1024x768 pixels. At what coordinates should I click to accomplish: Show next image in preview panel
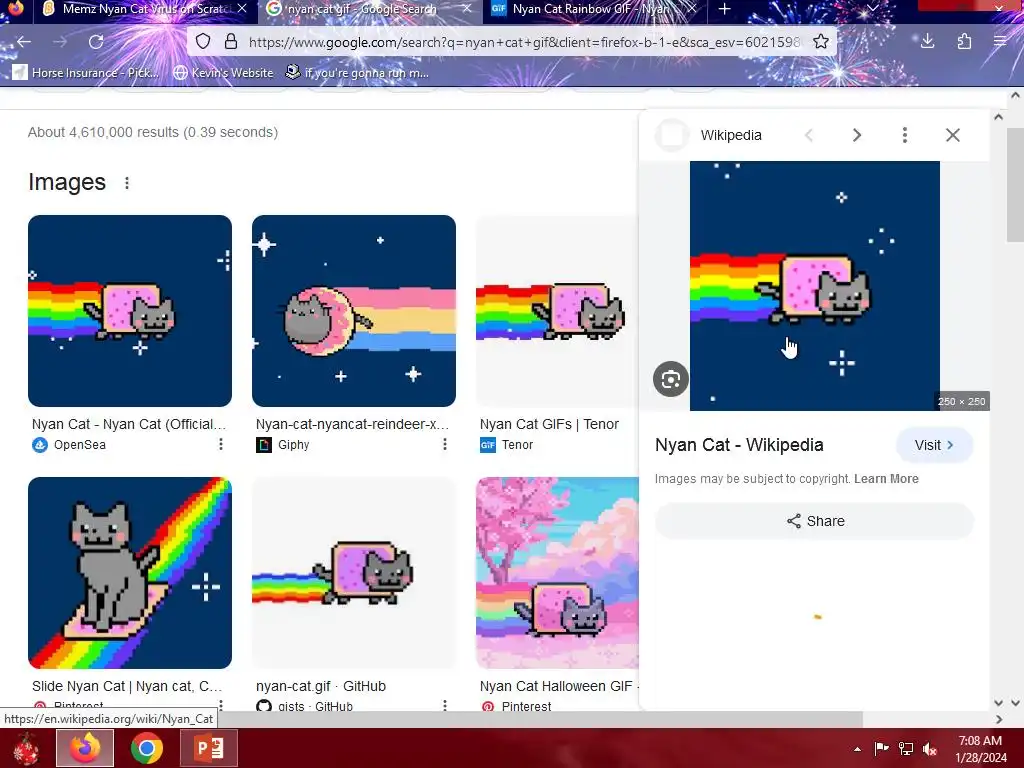point(857,135)
